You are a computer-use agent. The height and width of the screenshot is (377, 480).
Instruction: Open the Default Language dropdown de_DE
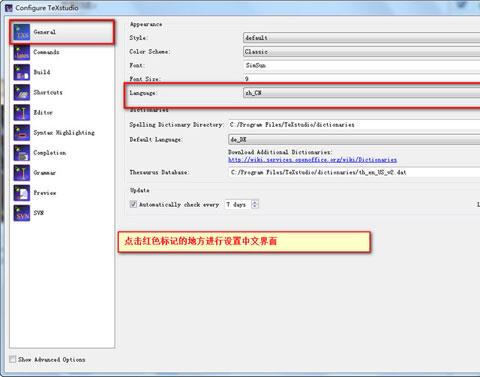pos(354,139)
